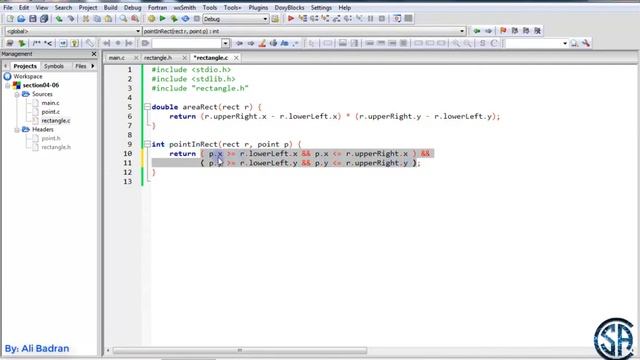Click the Pause debugger icon

pyautogui.click(x=371, y=19)
